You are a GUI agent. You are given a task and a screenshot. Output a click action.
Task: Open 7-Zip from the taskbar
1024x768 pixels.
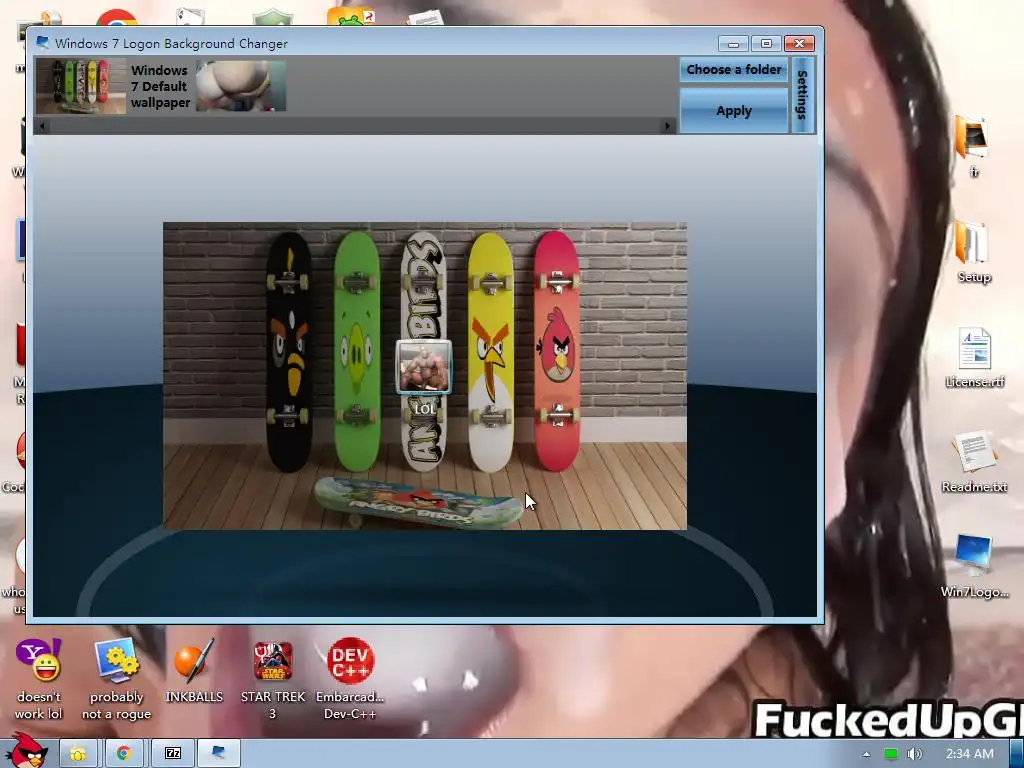(x=172, y=754)
